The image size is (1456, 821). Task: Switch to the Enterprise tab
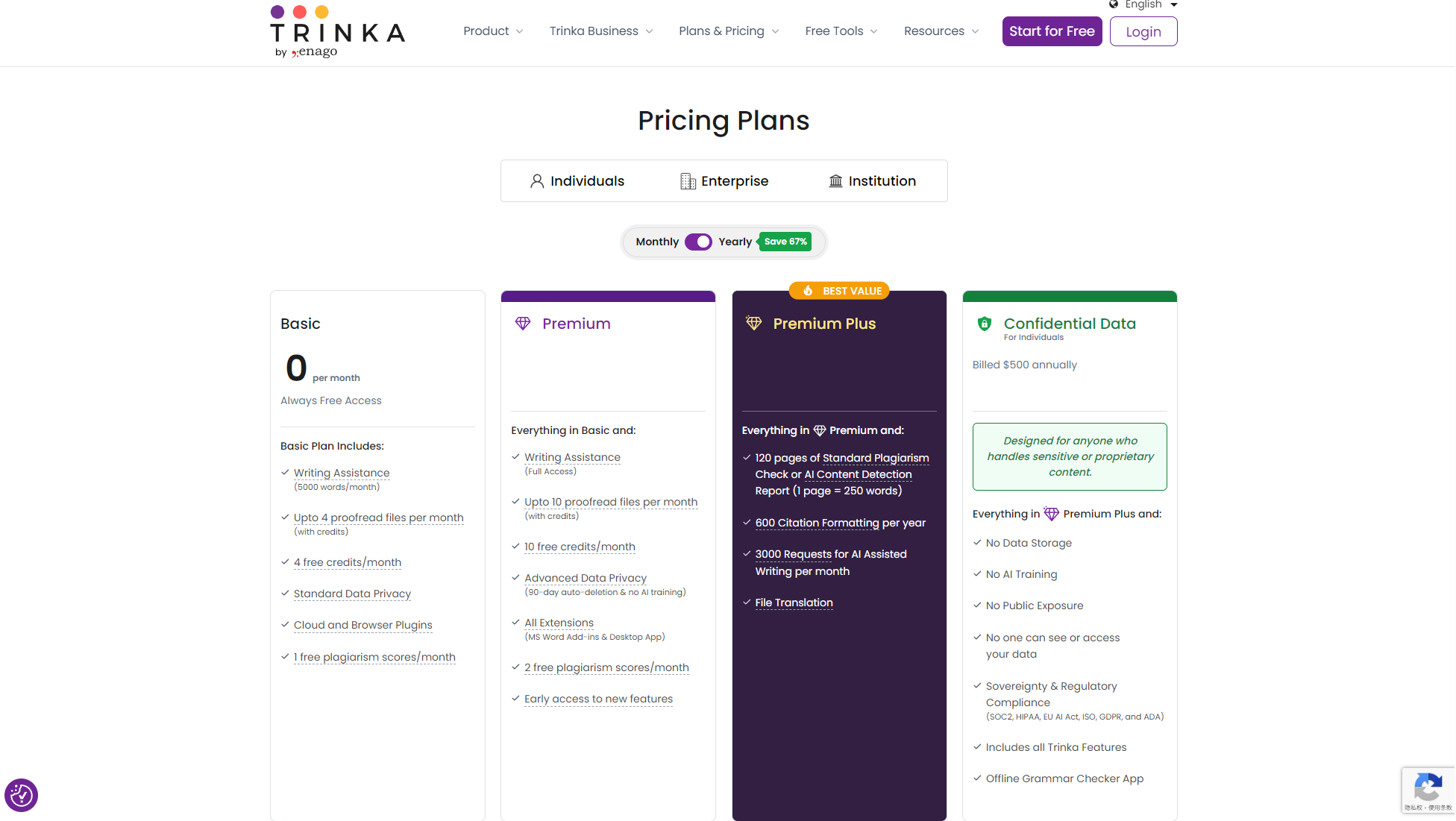[x=724, y=181]
